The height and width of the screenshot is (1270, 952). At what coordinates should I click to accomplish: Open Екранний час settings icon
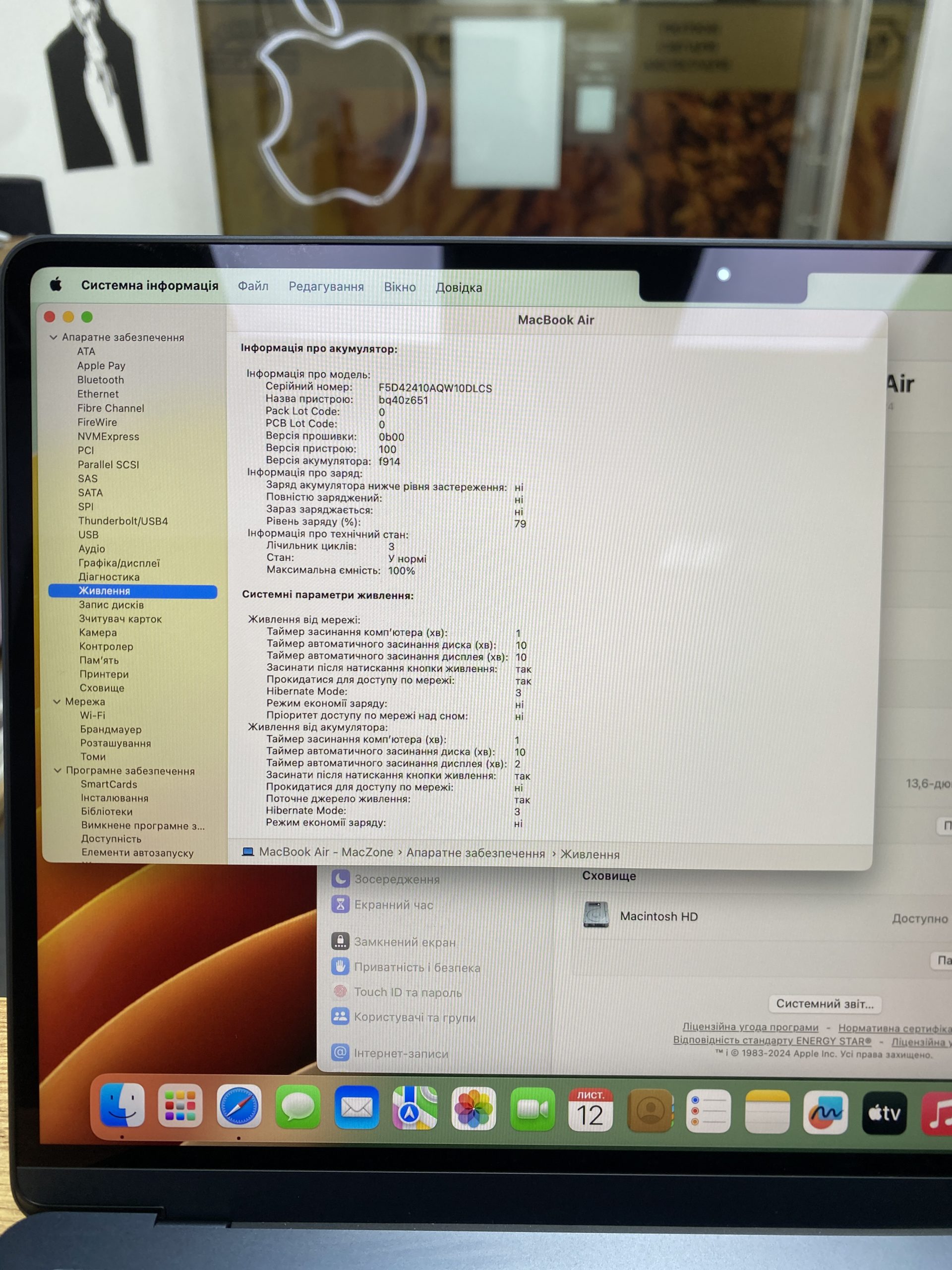coord(340,904)
